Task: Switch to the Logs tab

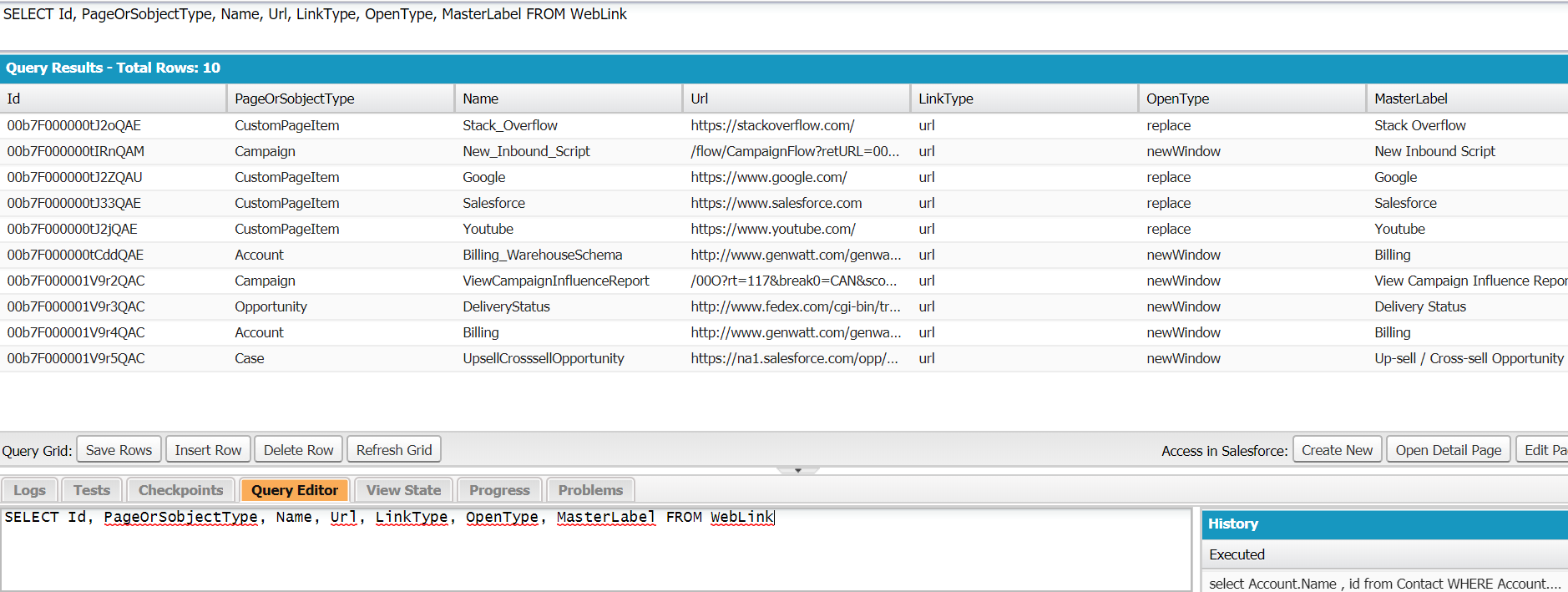Action: 29,490
